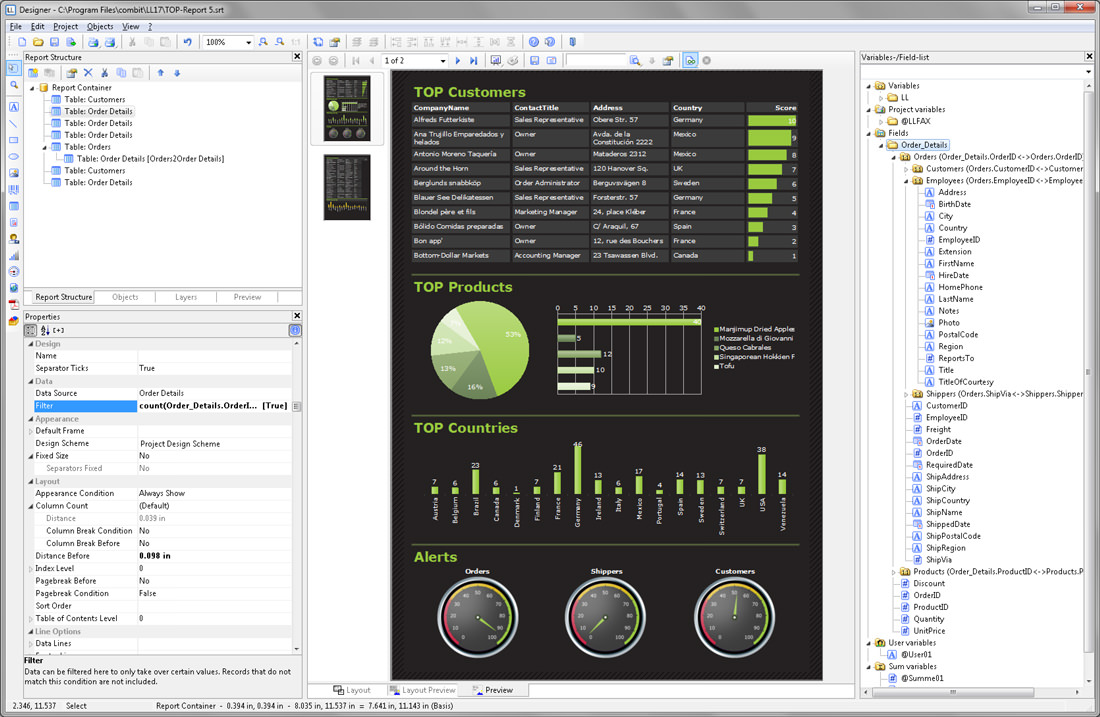This screenshot has width=1100, height=717.
Task: Click the Gauge object tool icon
Action: point(14,271)
